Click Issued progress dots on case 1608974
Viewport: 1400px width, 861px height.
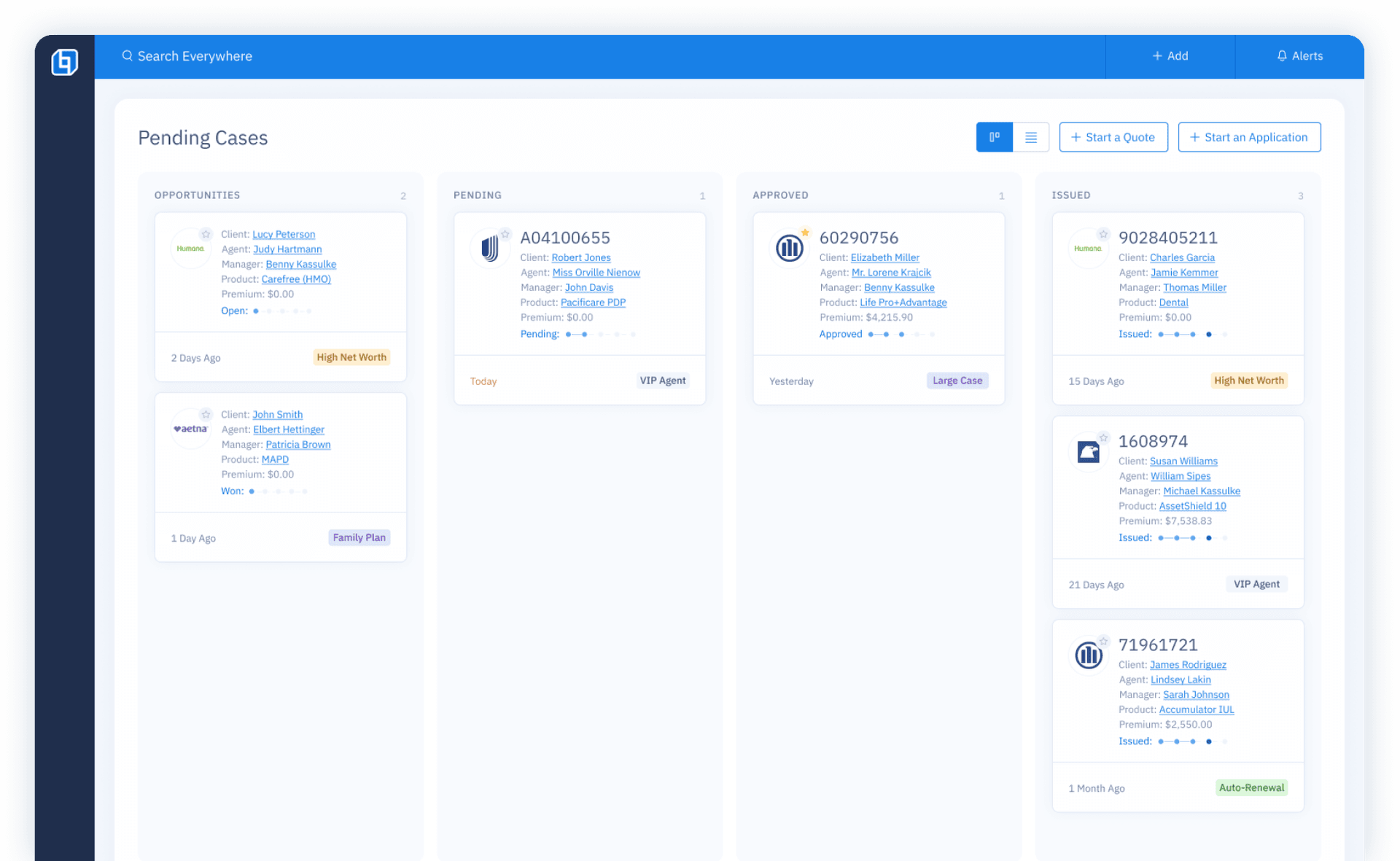(x=1192, y=538)
